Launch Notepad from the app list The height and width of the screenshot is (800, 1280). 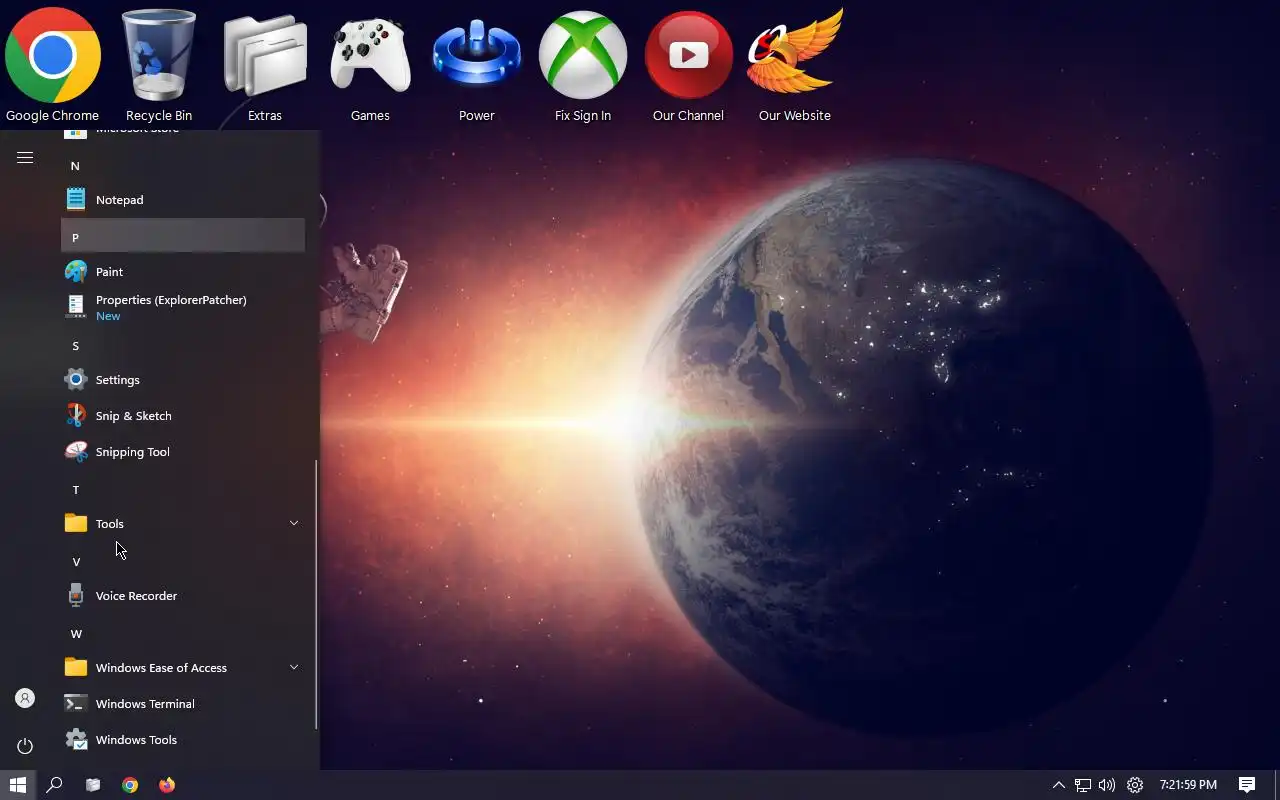coord(183,200)
